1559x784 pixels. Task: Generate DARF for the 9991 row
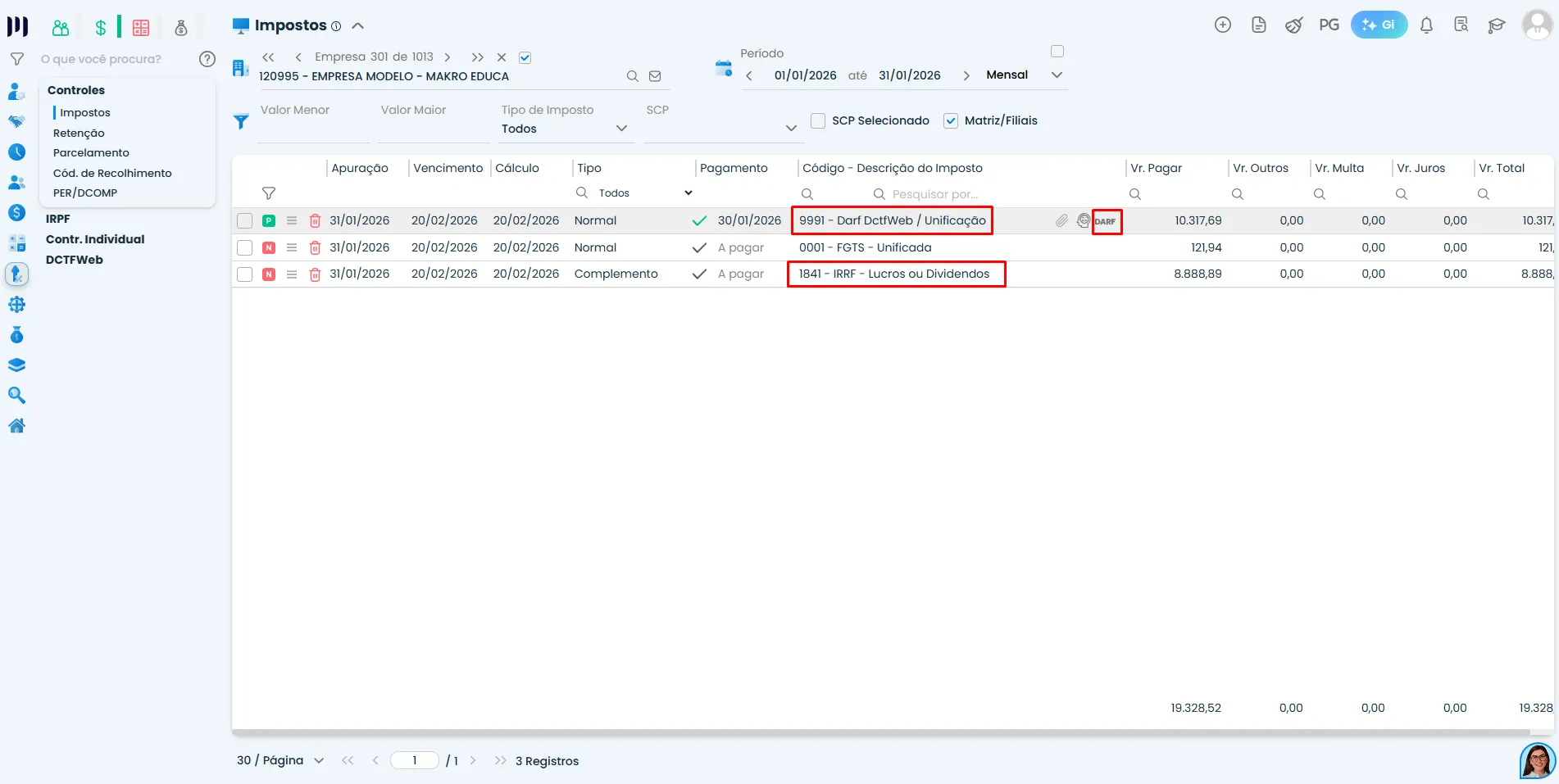click(1106, 221)
